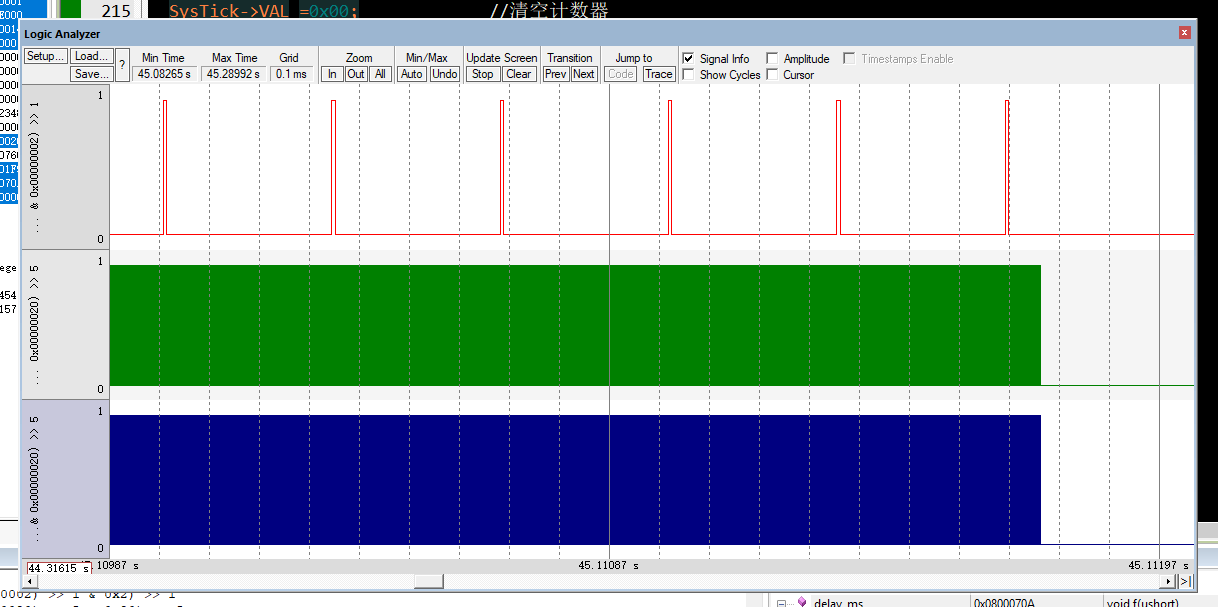The image size is (1218, 607).
Task: Jump to the next transition
Action: pos(584,74)
